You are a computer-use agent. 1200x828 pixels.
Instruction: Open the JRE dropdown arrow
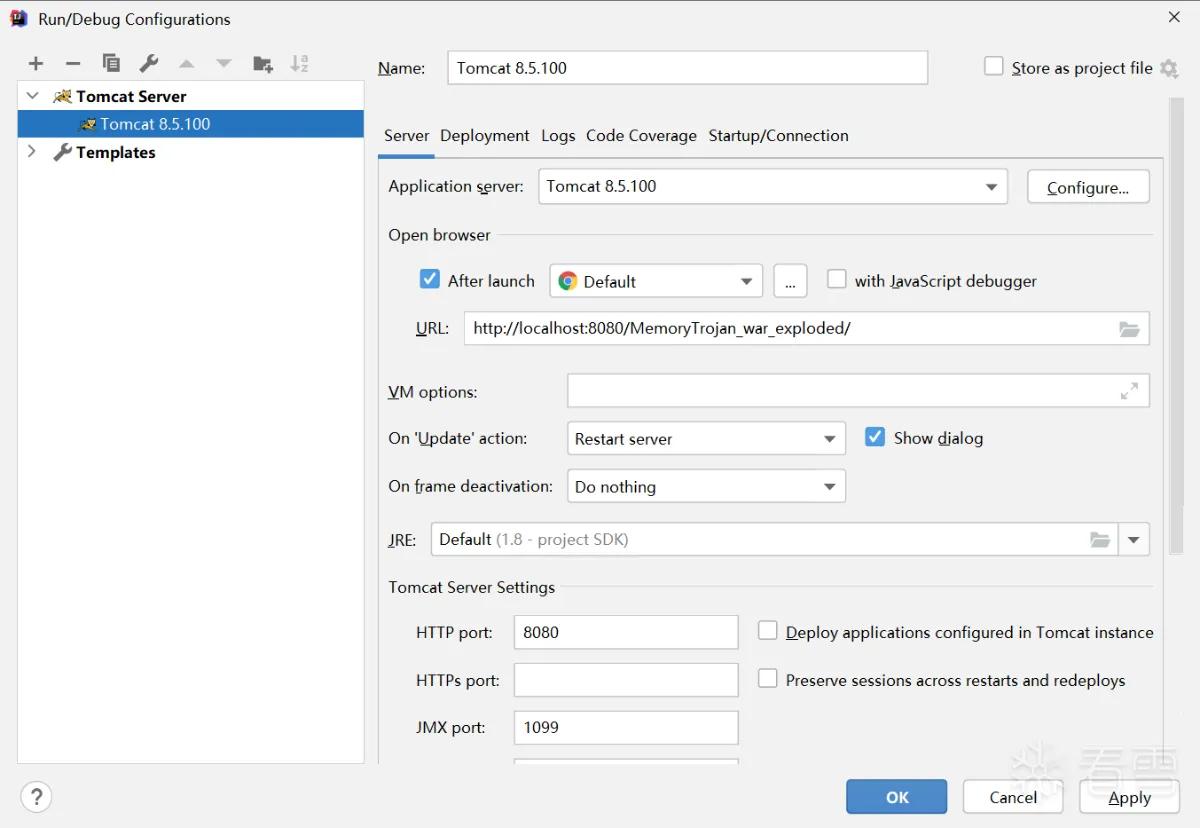pyautogui.click(x=1134, y=540)
